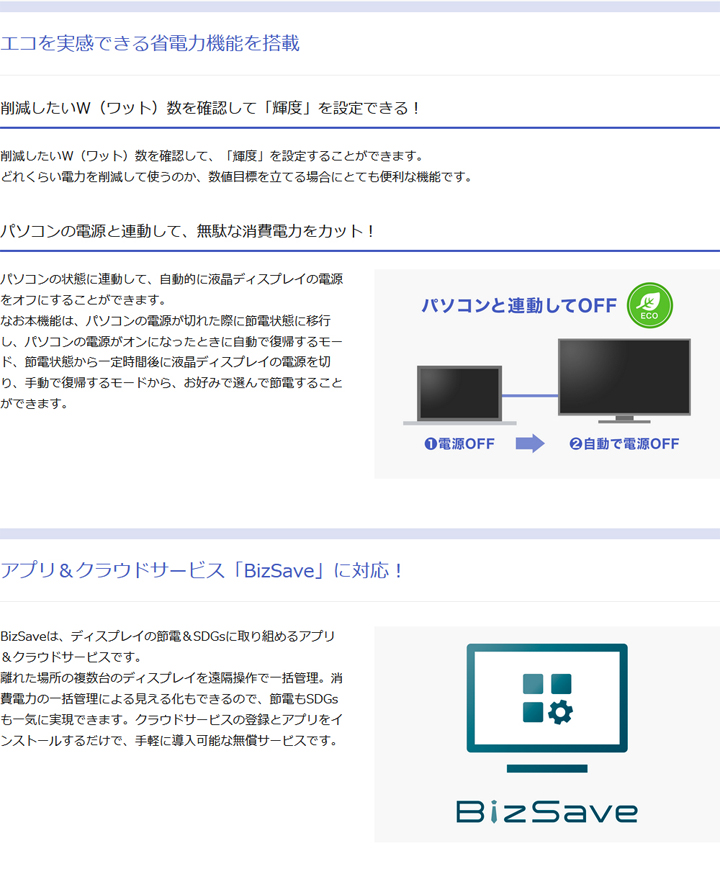Viewport: 720px width, 891px height.
Task: Click the large monitor illustration in the diagram
Action: pyautogui.click(x=624, y=378)
